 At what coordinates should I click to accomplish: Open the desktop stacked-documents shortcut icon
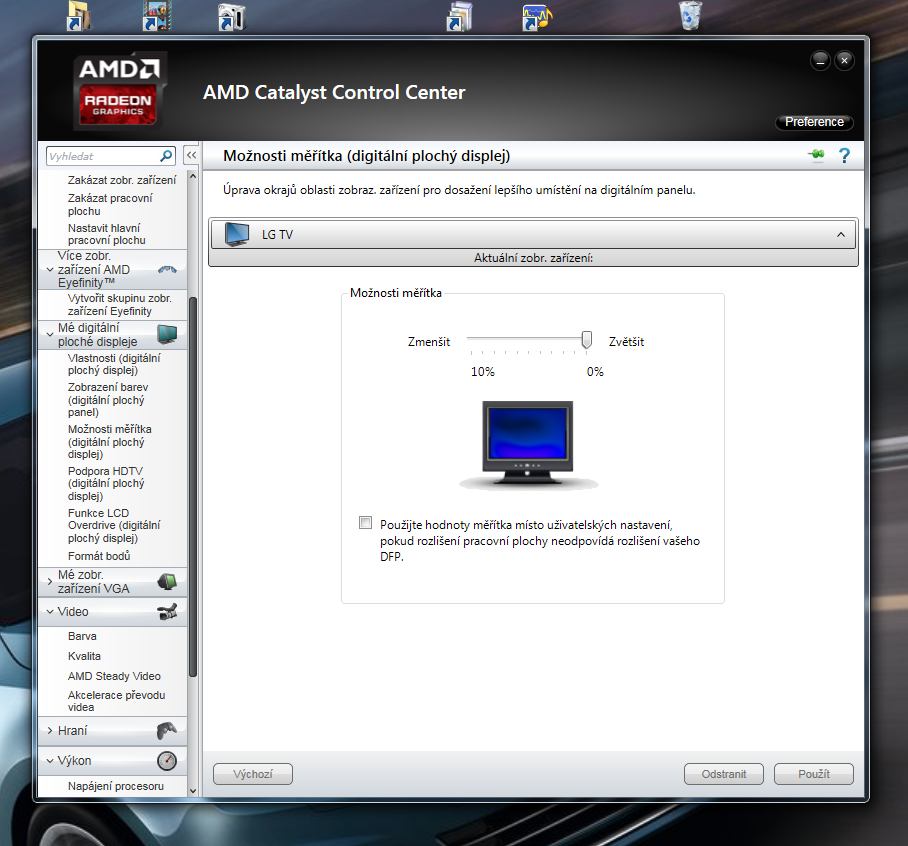click(x=460, y=16)
